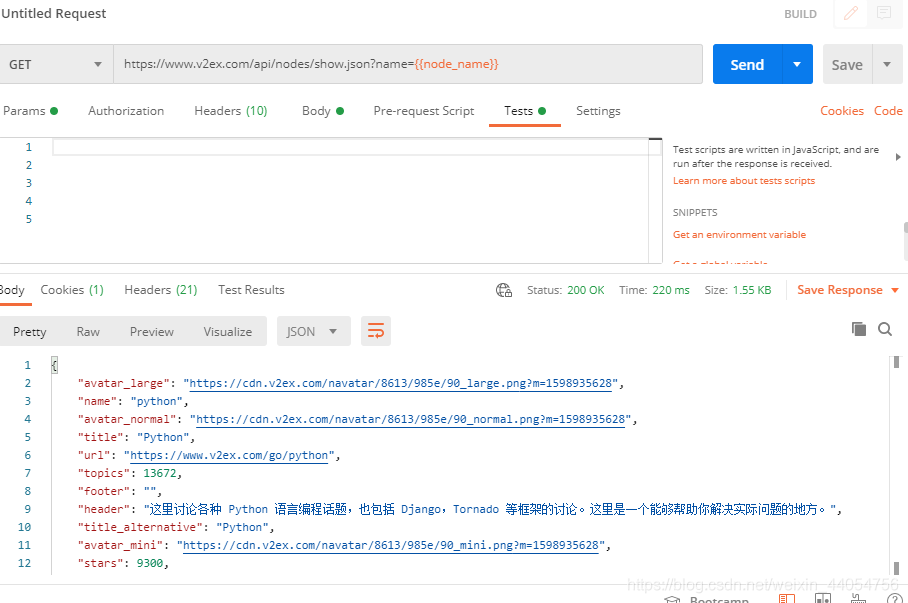The width and height of the screenshot is (908, 603).
Task: Click the 220 ms time value
Action: [x=671, y=290]
